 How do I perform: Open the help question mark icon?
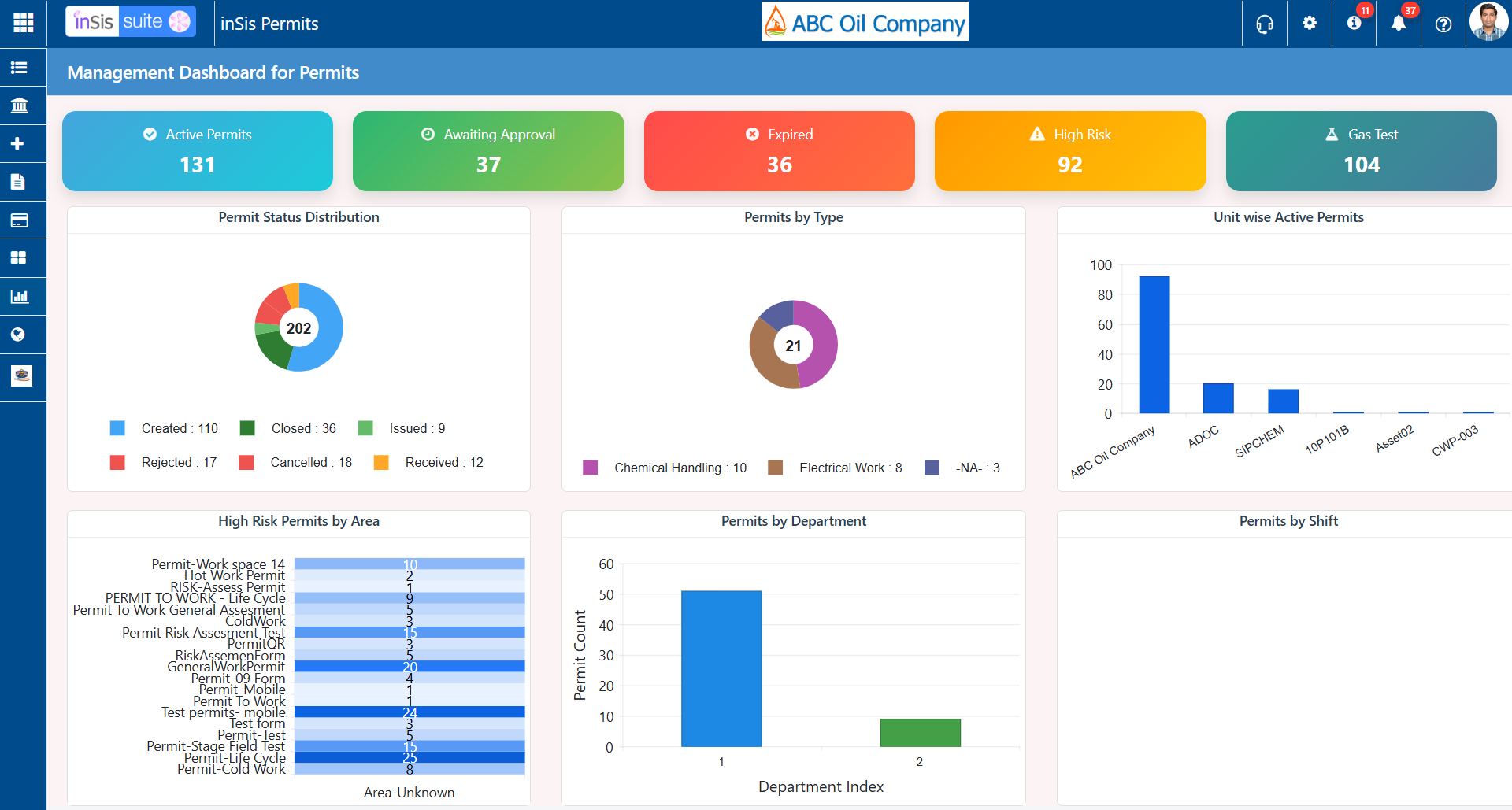click(1443, 24)
